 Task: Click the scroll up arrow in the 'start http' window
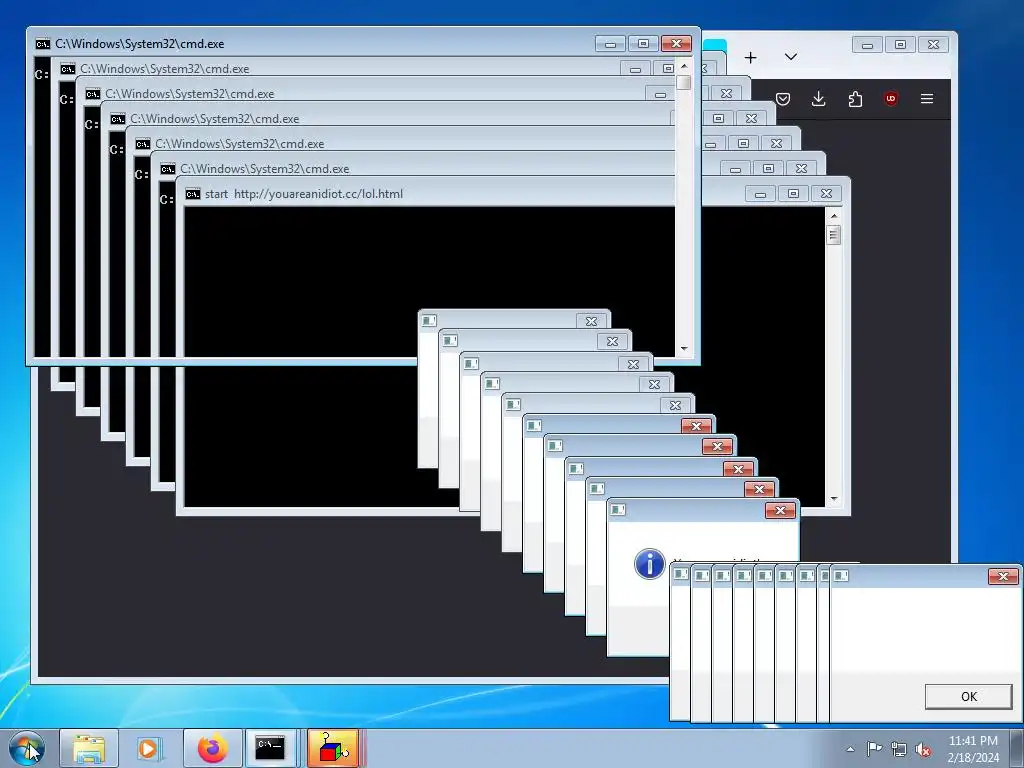(833, 216)
